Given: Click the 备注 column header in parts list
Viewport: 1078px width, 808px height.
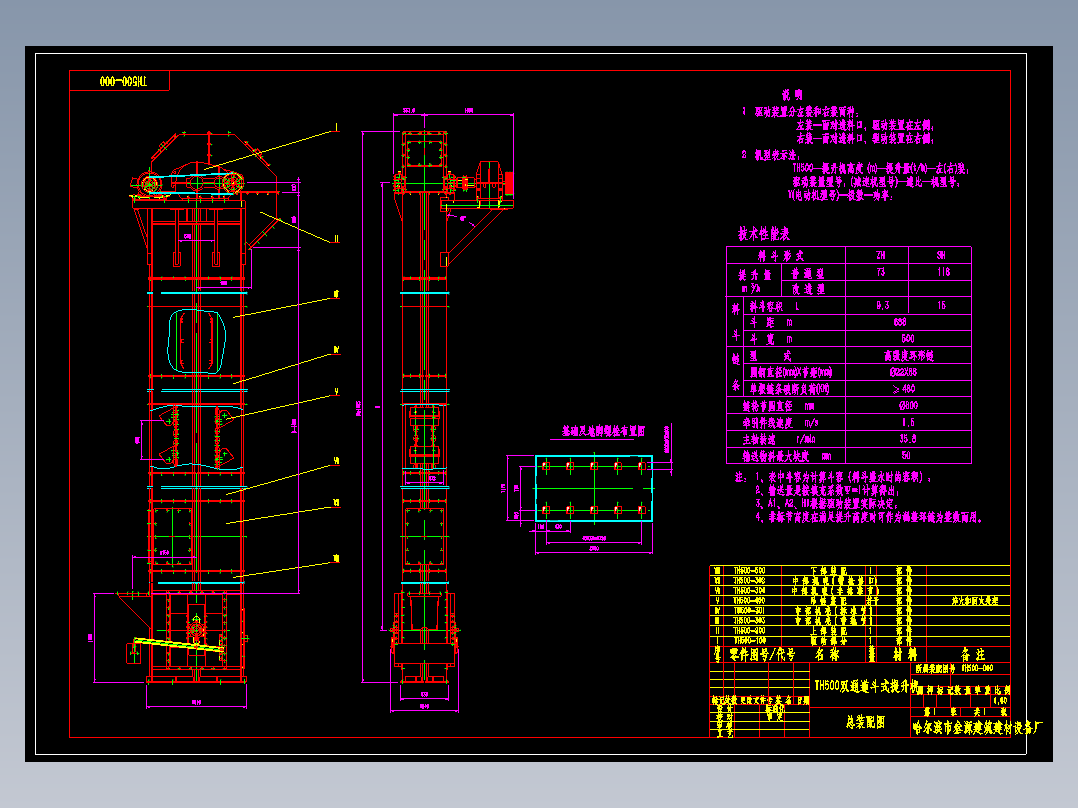Looking at the screenshot, I should (x=972, y=655).
